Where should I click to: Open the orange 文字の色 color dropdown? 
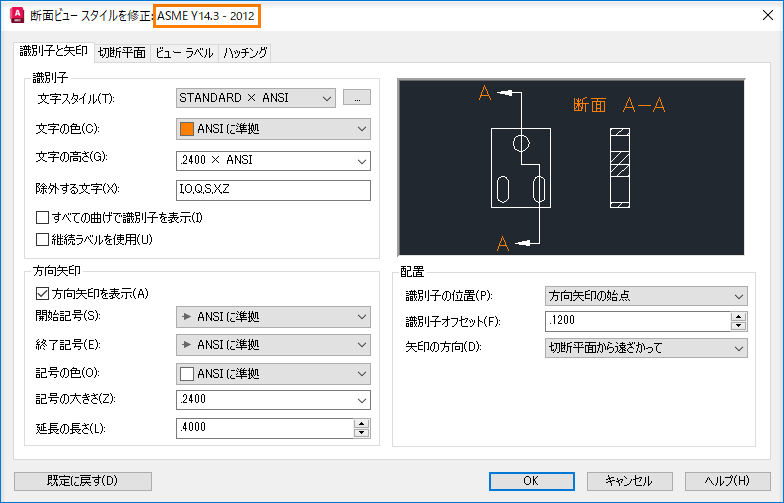click(x=273, y=129)
